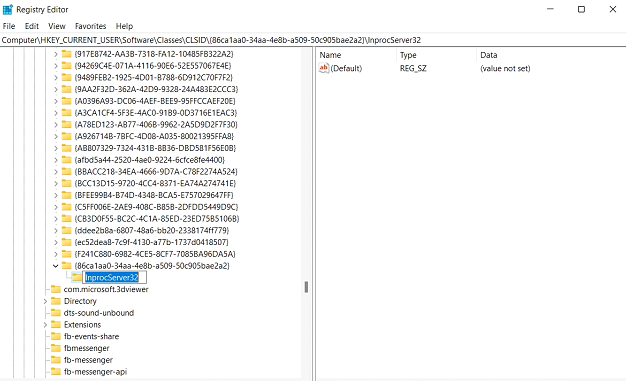This screenshot has height=381, width=626.
Task: Select folder icon of {F241C880-6982-4CE5-8CF7-7085BA96DA5A}
Action: 67,254
